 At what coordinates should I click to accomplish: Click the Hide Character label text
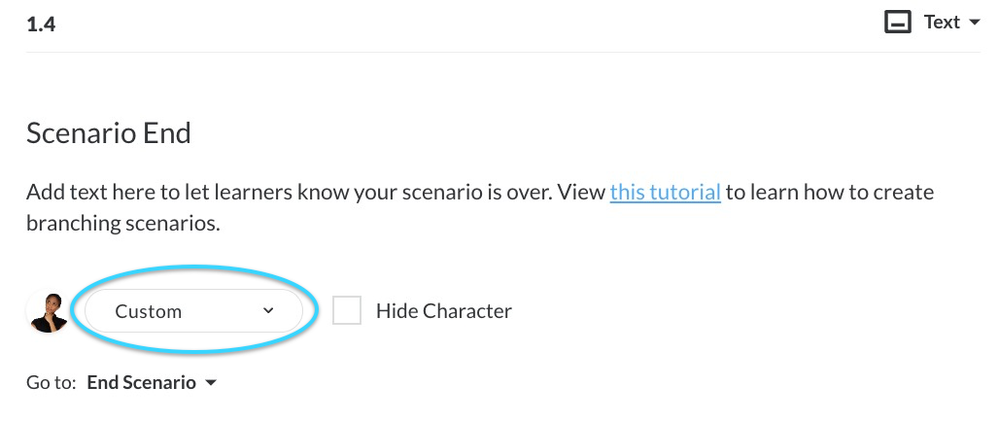[443, 311]
